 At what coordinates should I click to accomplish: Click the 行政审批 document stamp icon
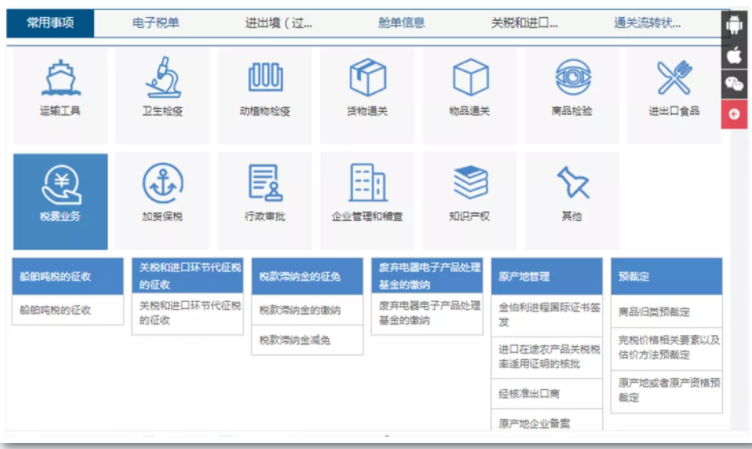265,184
